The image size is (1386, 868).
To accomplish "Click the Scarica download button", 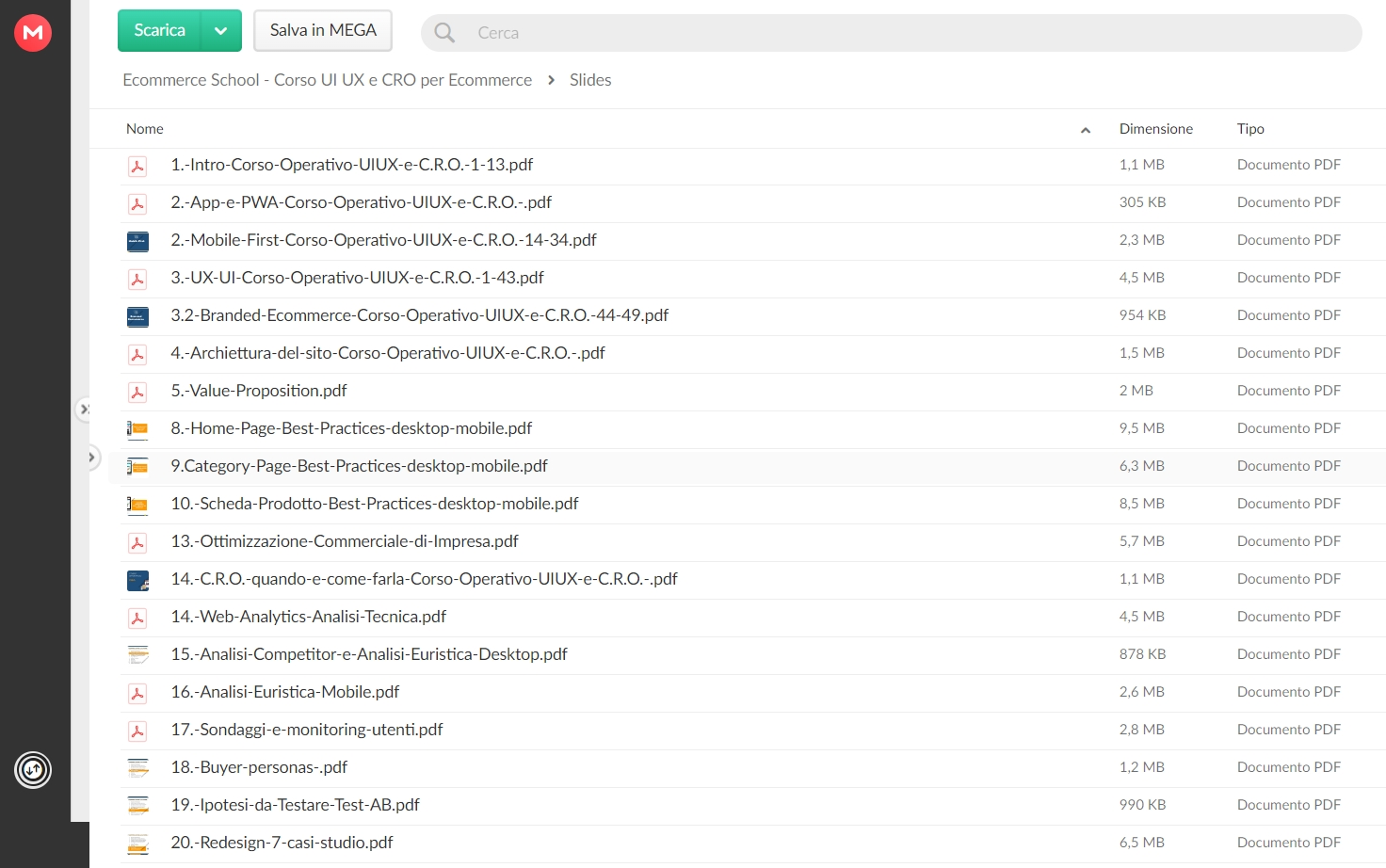I will click(159, 31).
